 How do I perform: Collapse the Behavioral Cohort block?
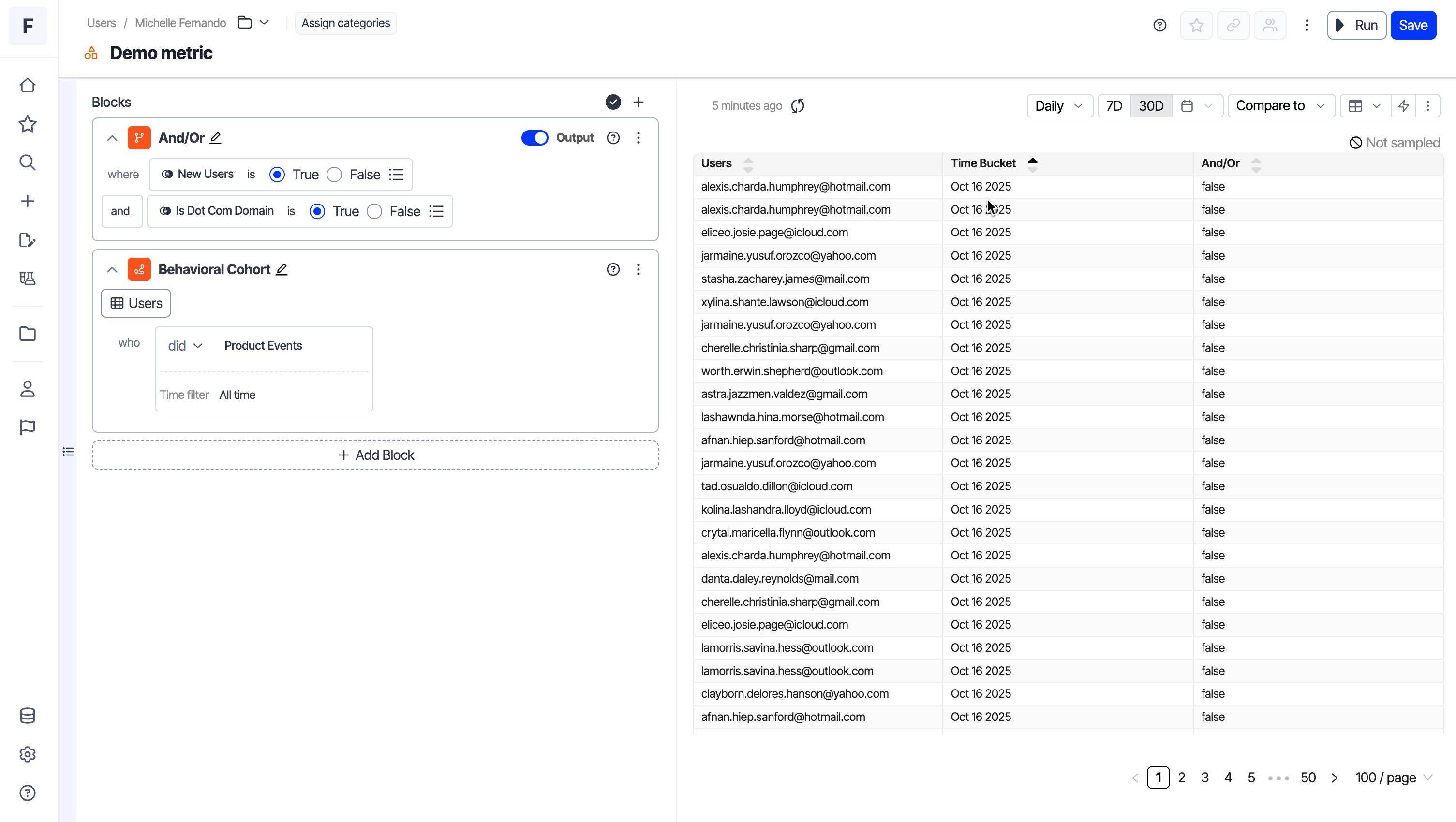112,269
